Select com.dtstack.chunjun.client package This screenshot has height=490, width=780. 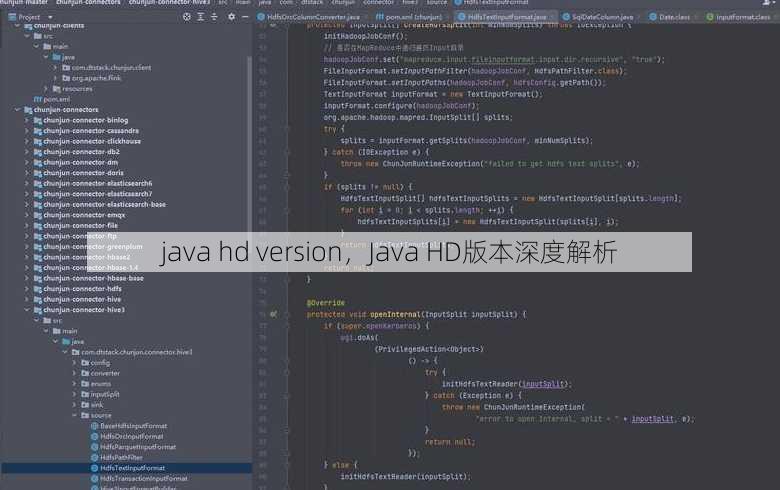111,68
